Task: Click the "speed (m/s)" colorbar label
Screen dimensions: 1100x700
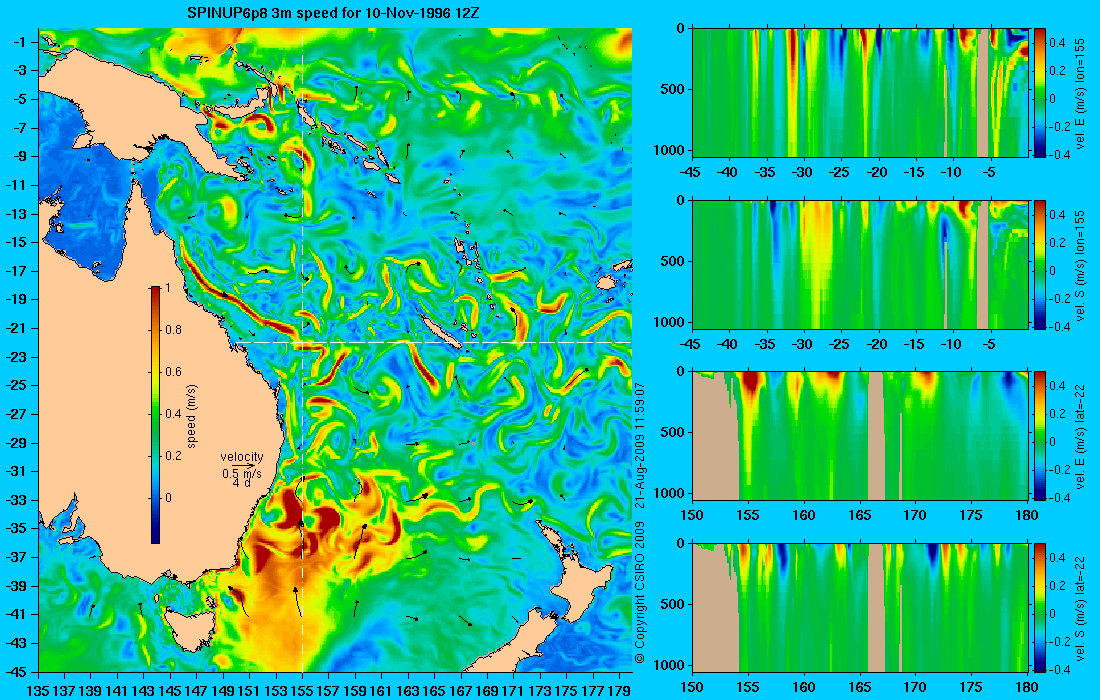Action: pos(192,415)
